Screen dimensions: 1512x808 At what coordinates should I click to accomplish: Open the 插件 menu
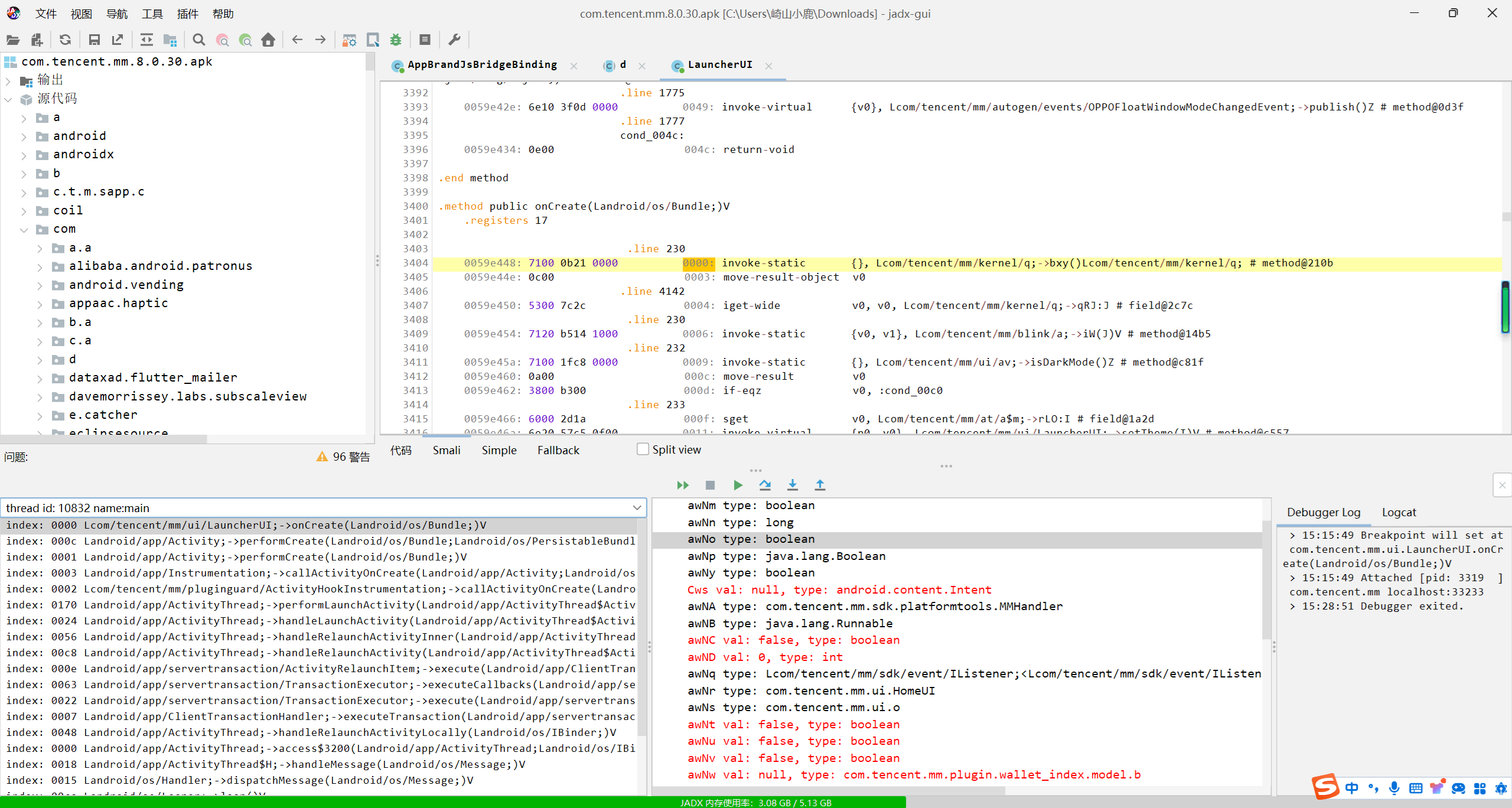coord(187,14)
